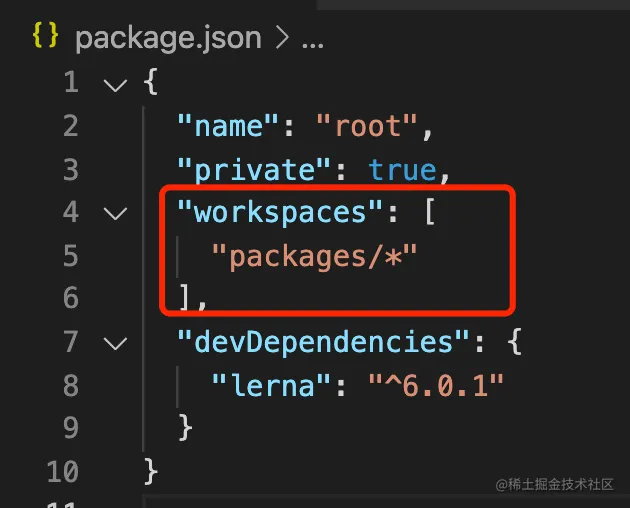The image size is (630, 508).
Task: Click the JSON braces file icon
Action: coord(45,35)
